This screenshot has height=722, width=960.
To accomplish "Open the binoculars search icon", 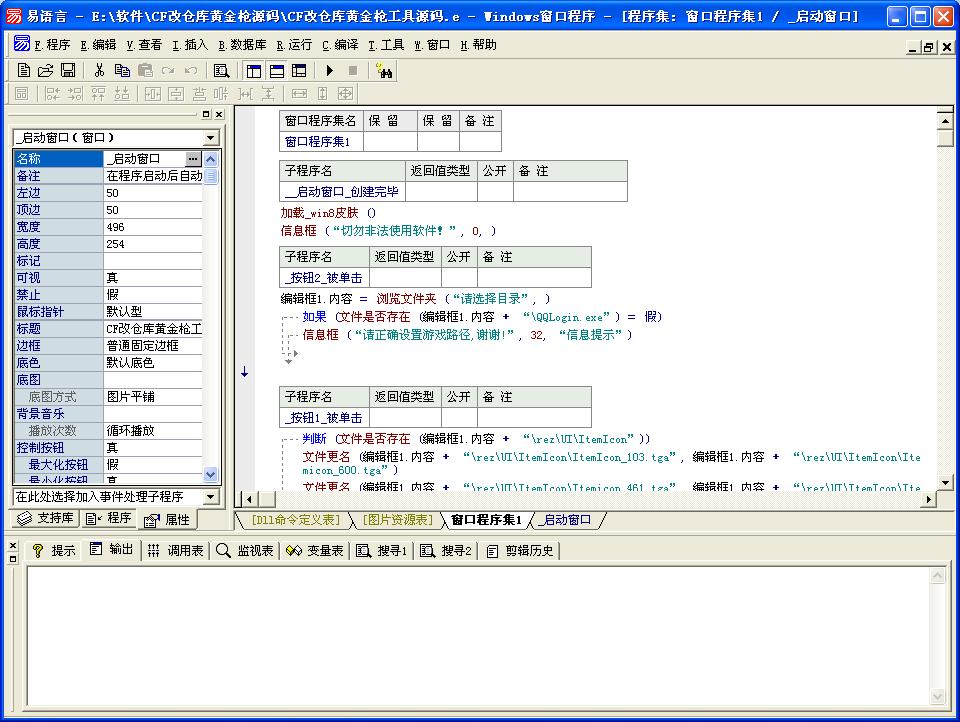I will click(384, 70).
